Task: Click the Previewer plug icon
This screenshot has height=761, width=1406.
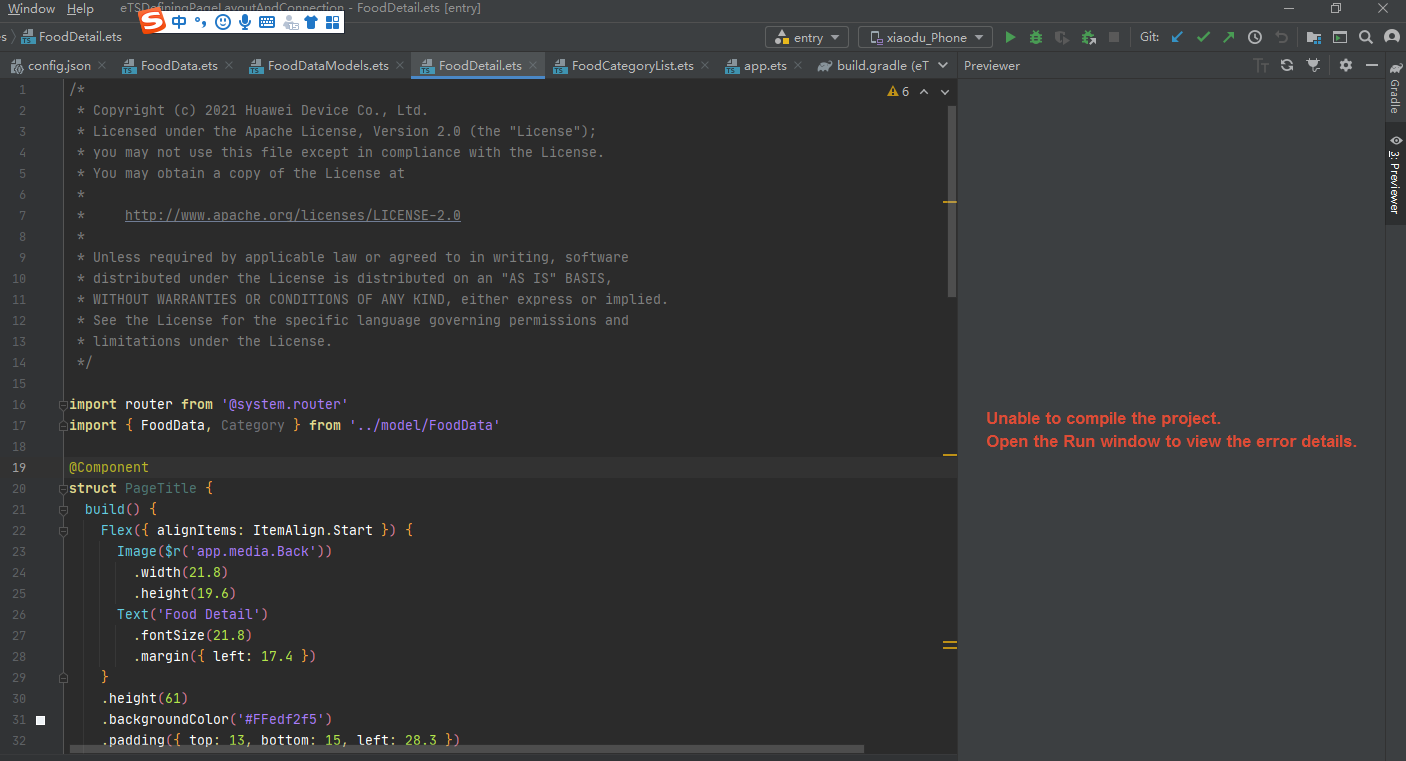Action: click(x=1314, y=65)
